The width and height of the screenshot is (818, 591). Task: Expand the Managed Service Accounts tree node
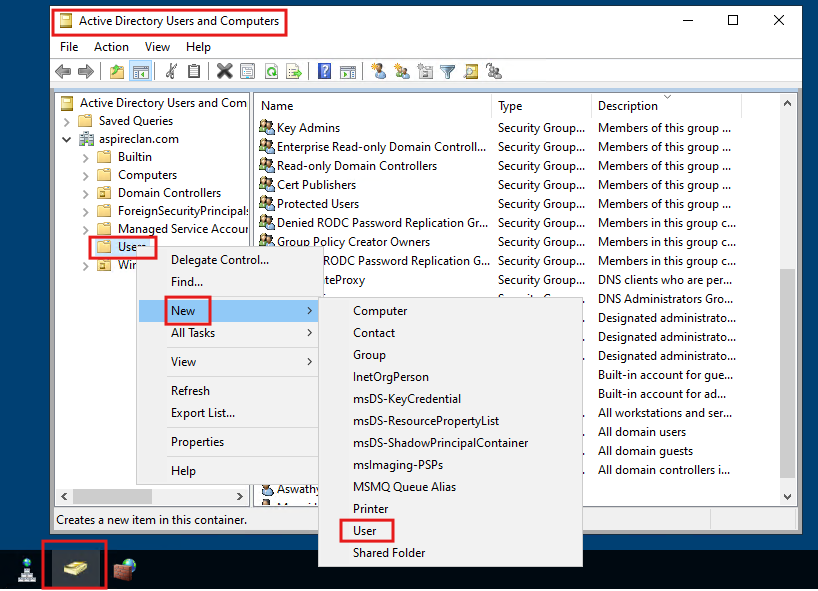pos(86,230)
